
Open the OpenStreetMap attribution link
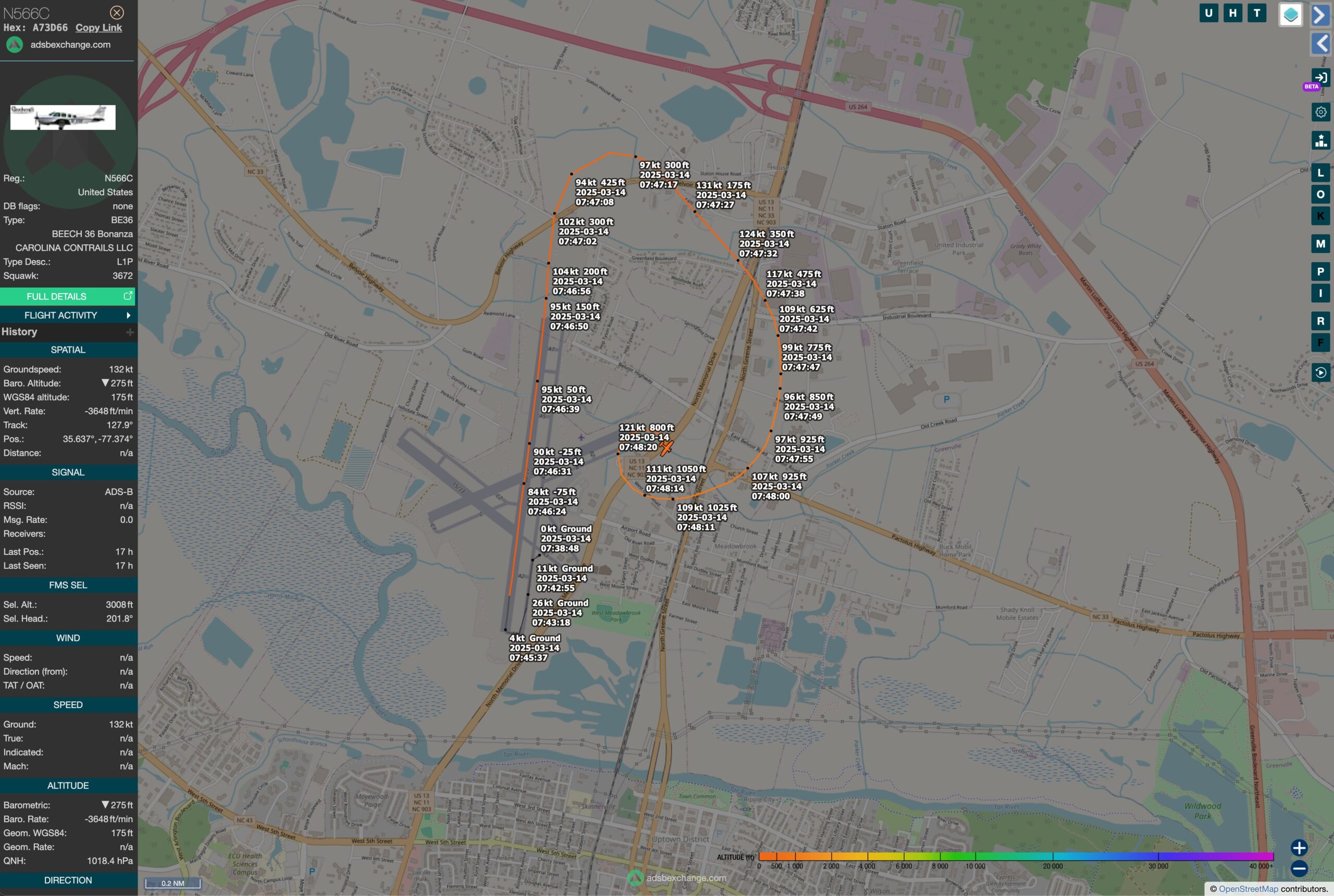(x=1248, y=889)
